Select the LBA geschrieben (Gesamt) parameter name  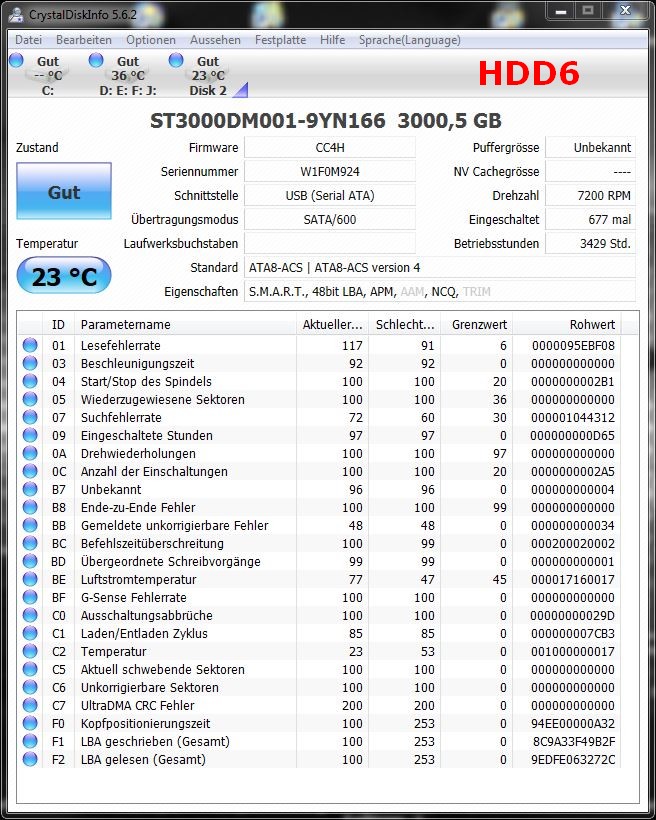[155, 742]
